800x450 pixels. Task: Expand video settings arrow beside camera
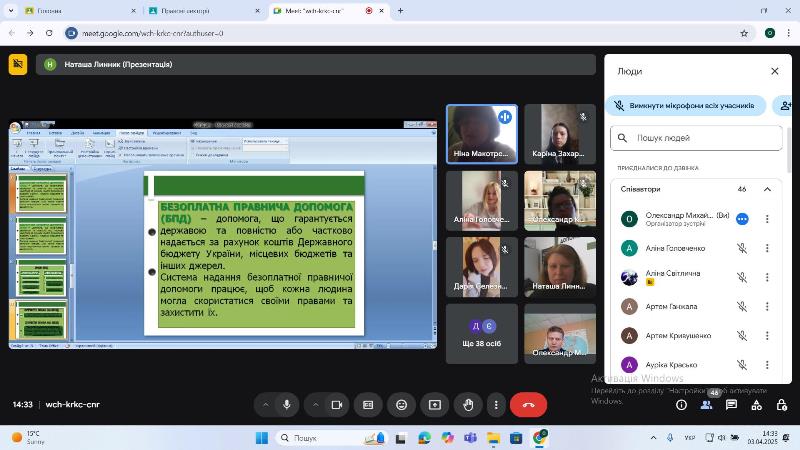315,405
